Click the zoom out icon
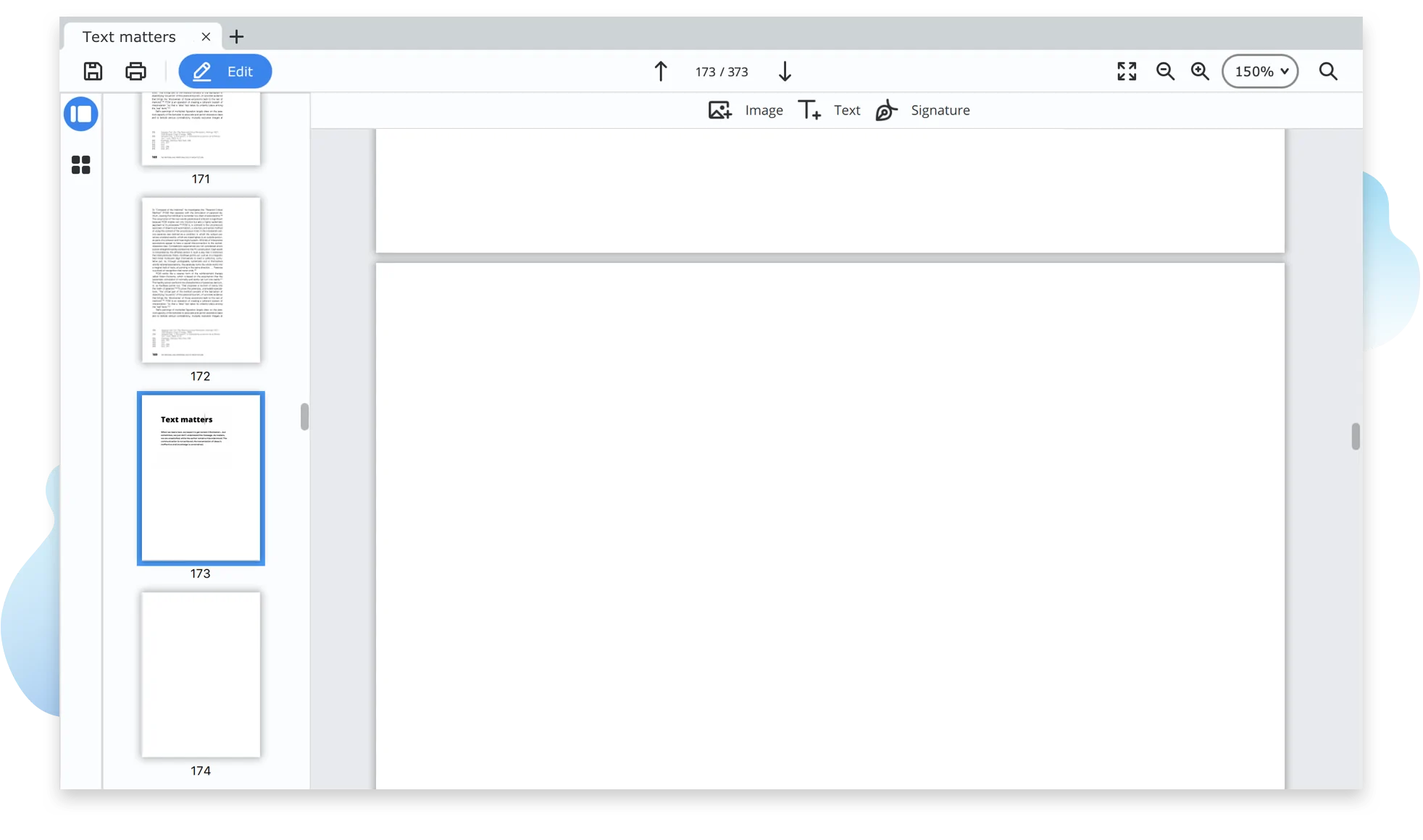 (x=1164, y=71)
